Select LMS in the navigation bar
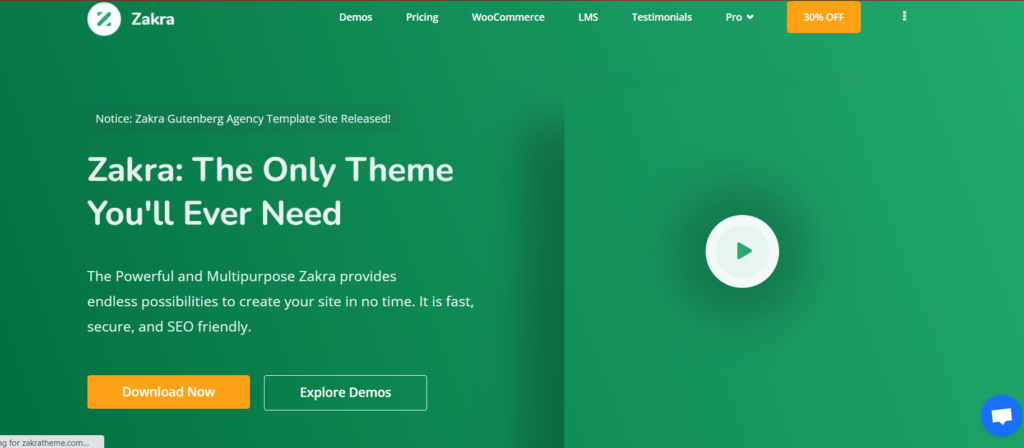 click(x=588, y=18)
